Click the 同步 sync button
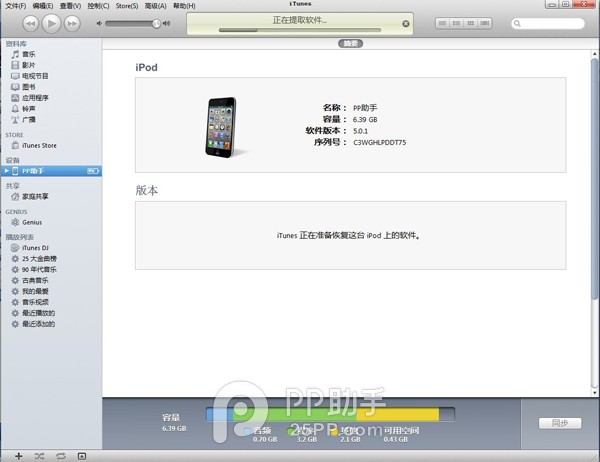The width and height of the screenshot is (600, 462). point(560,423)
